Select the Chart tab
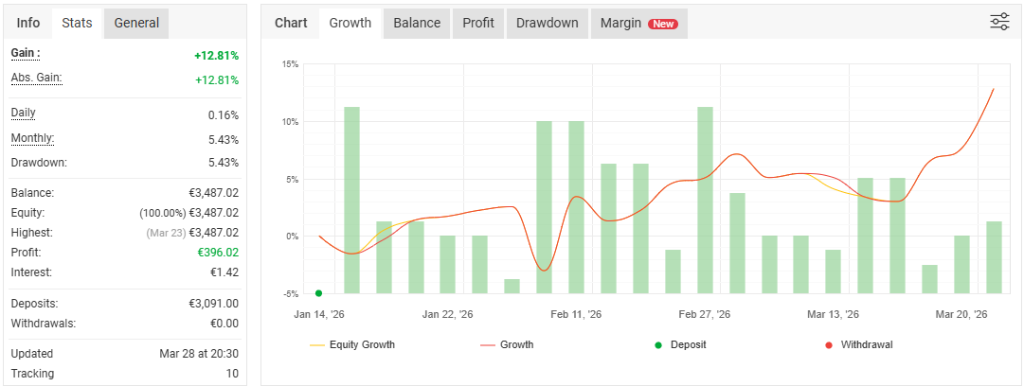 tap(291, 23)
